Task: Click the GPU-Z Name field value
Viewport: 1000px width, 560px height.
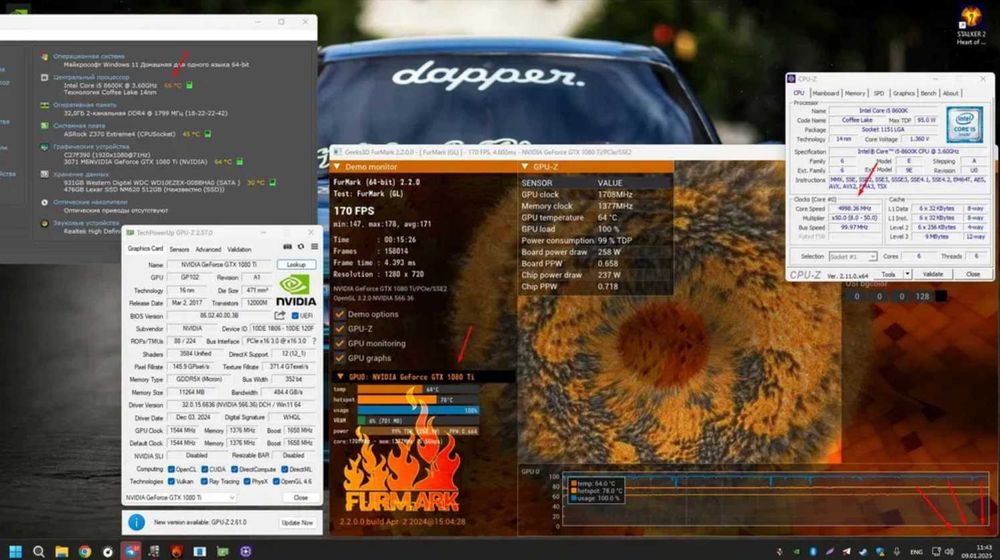Action: pyautogui.click(x=220, y=265)
